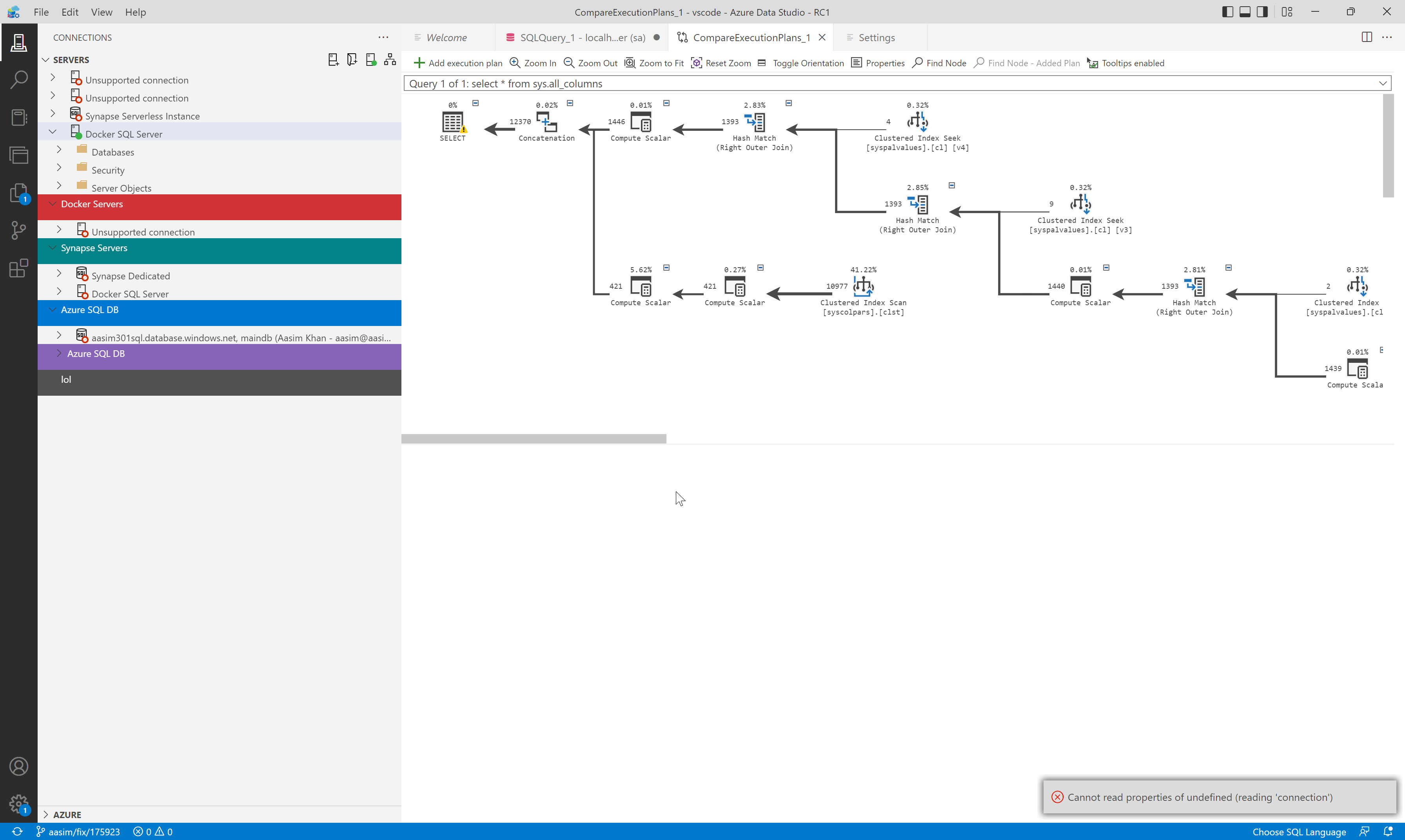Zoom the execution plan to fit
This screenshot has width=1405, height=840.
(x=655, y=63)
